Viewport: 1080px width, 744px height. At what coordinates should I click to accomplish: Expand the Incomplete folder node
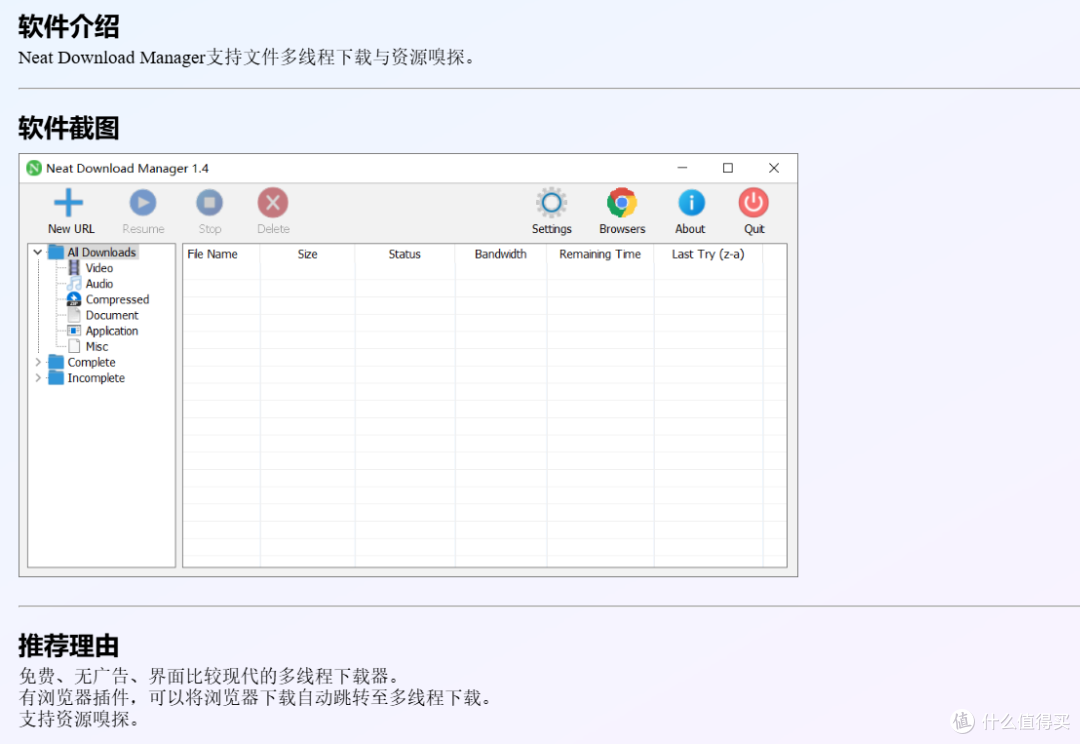coord(38,378)
